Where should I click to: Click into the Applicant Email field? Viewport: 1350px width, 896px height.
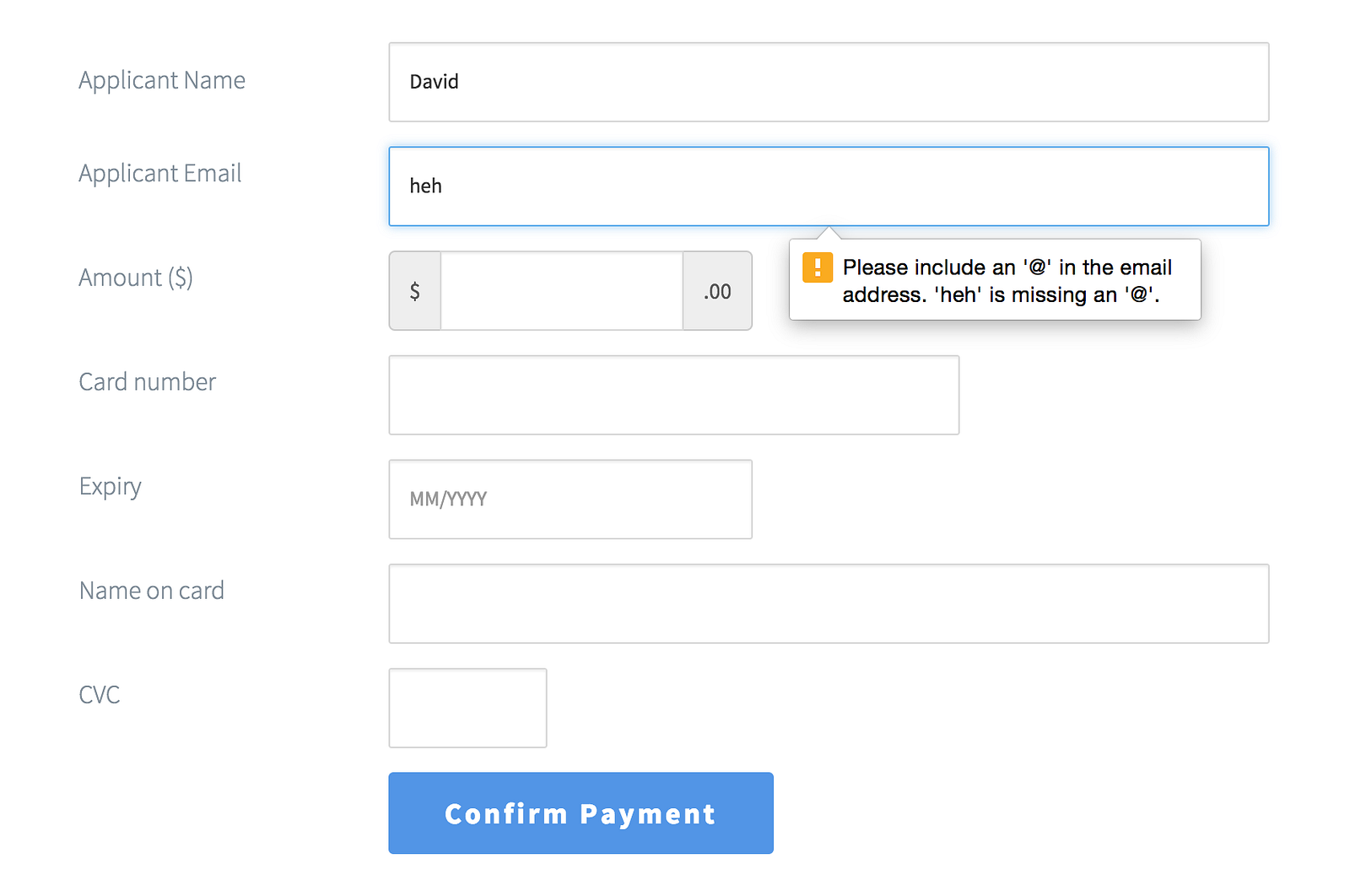tap(829, 186)
